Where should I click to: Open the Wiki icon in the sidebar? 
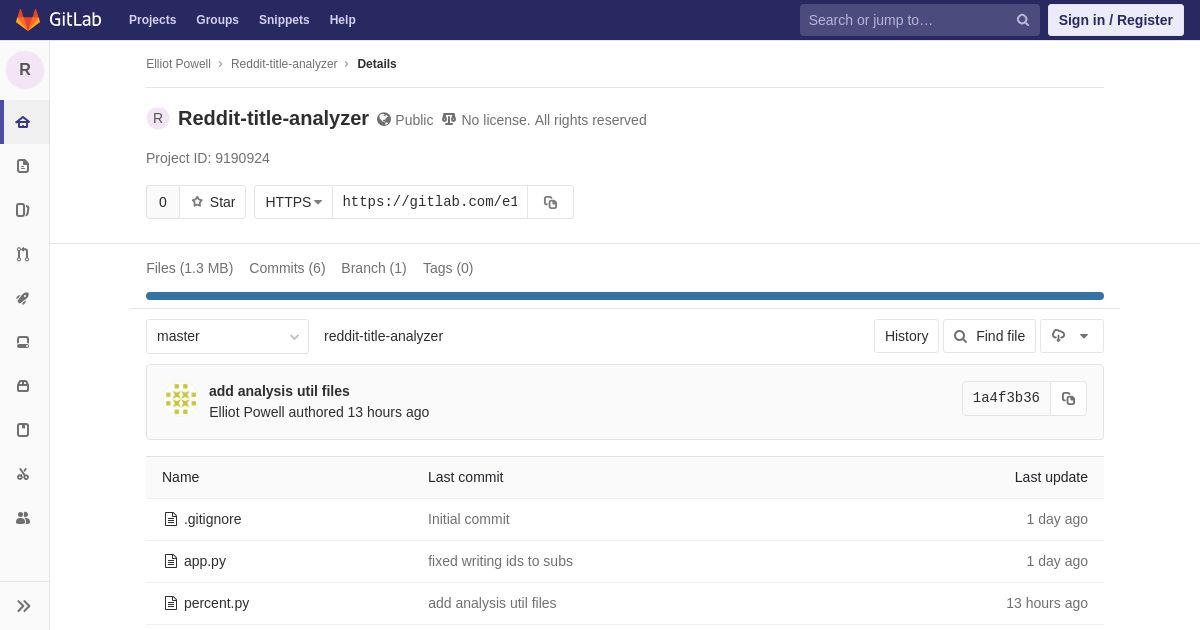23,430
